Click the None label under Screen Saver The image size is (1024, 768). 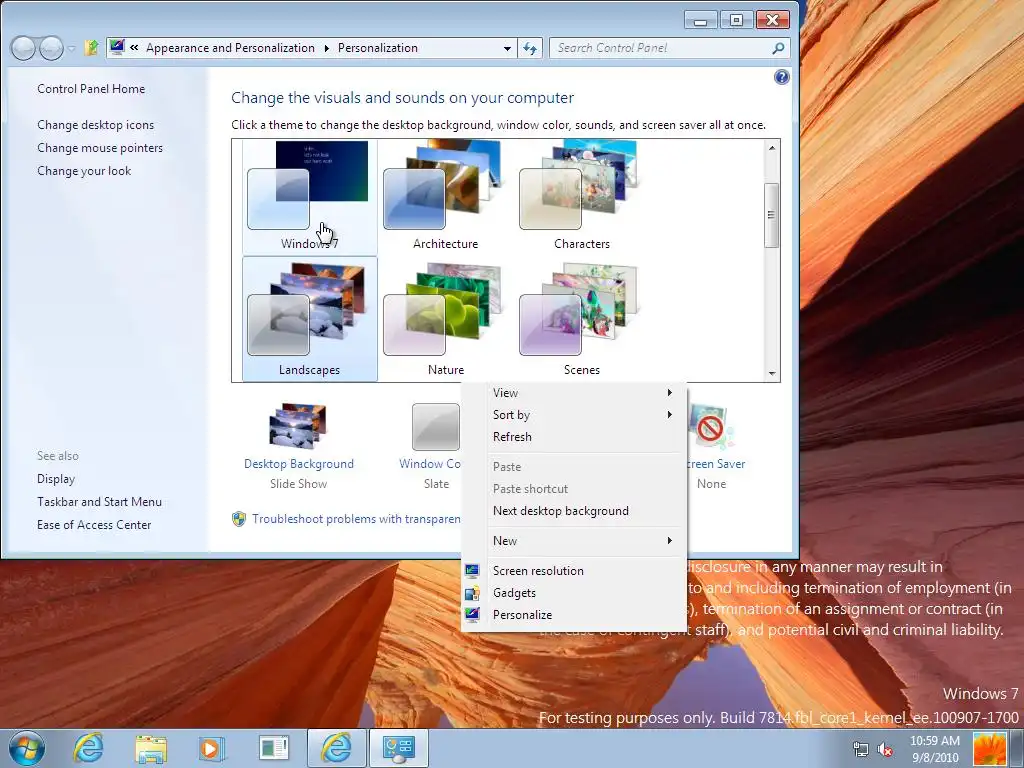711,484
